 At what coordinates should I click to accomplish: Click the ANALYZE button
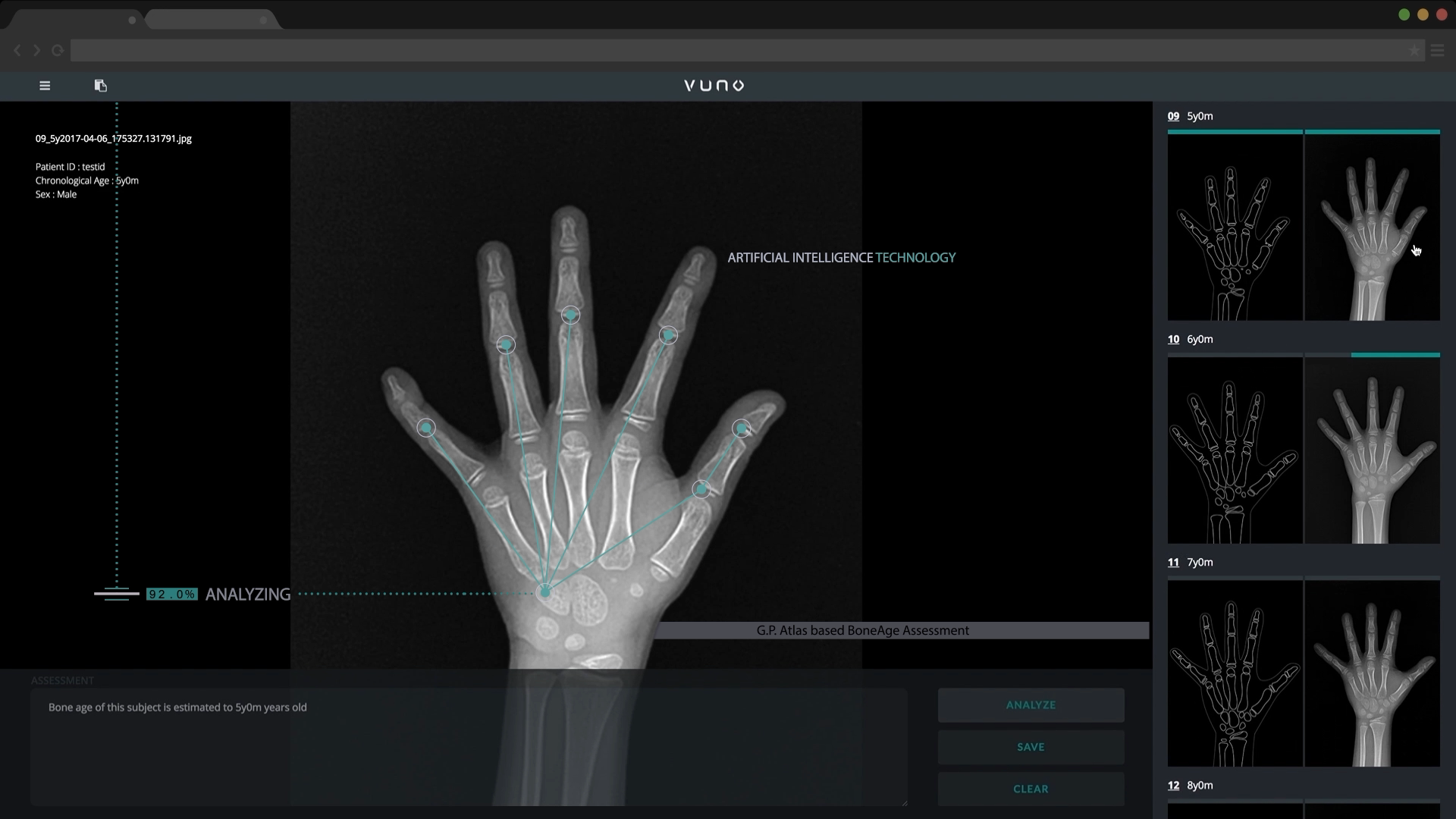point(1031,705)
